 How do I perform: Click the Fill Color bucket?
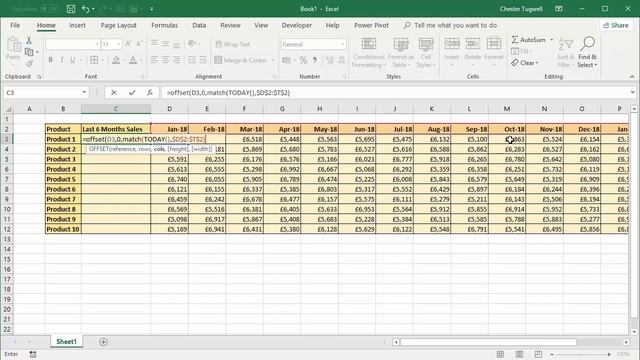click(x=116, y=60)
